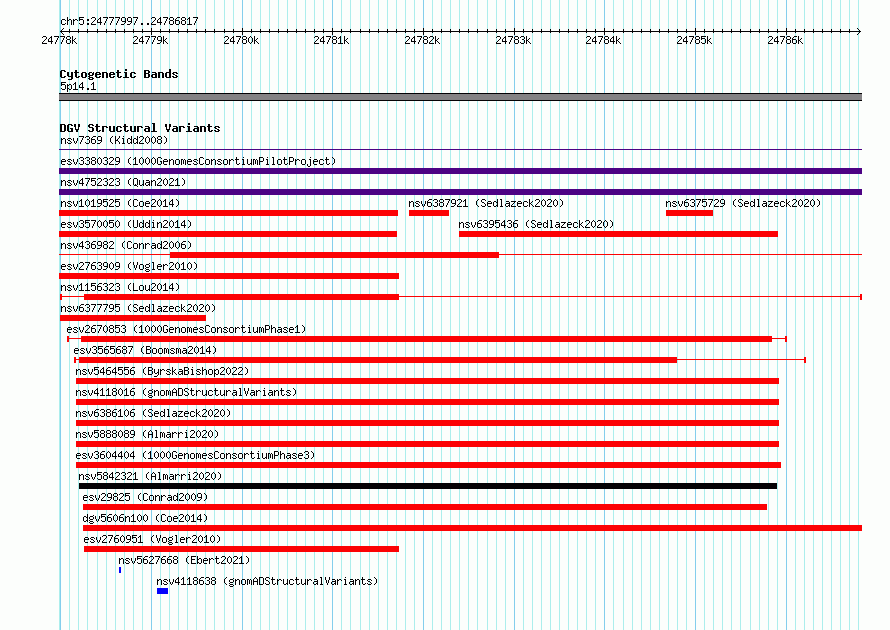
Task: Click the nsv6395436 (Sedlazeck2020) label
Action: pos(536,224)
